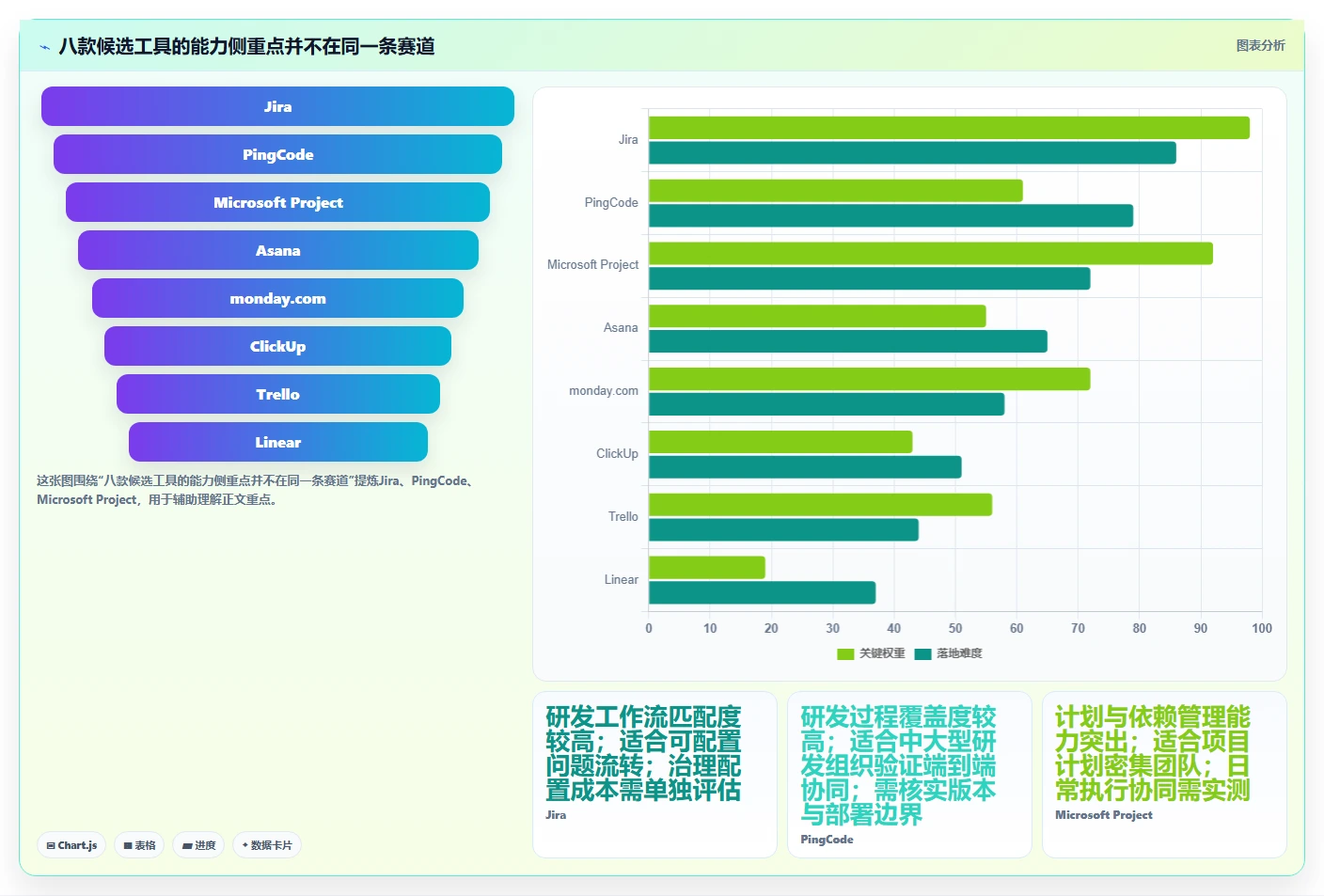Viewport: 1324px width, 896px height.
Task: Click the Jira y-axis label
Action: (628, 140)
